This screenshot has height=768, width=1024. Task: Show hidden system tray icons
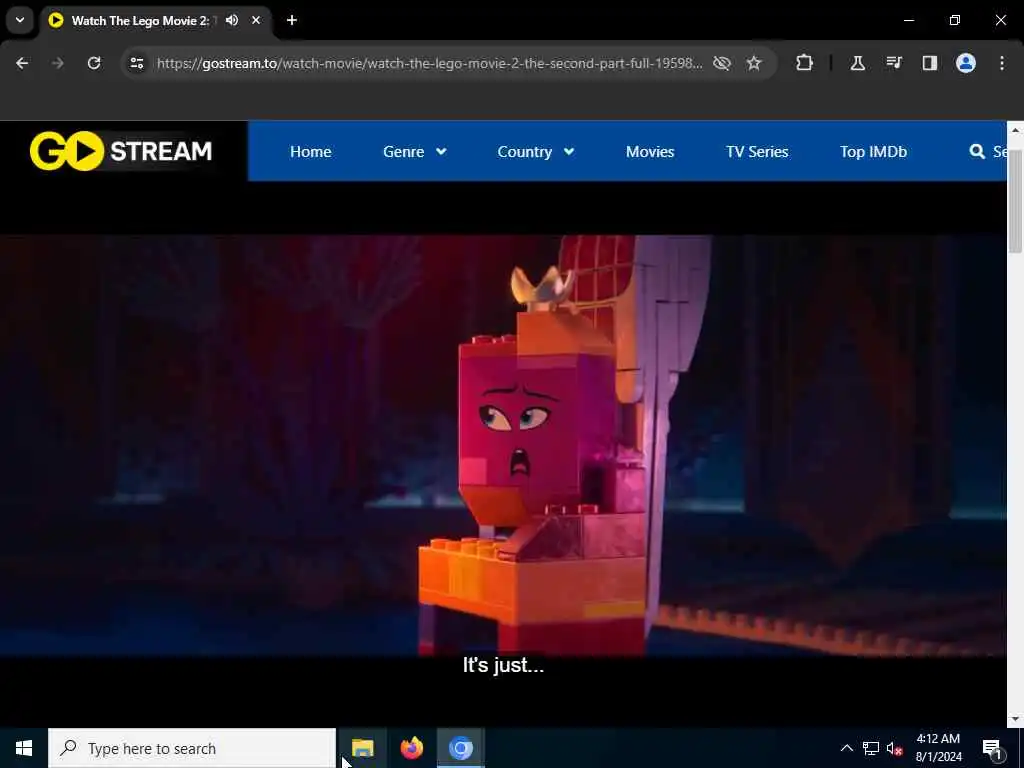[x=846, y=748]
